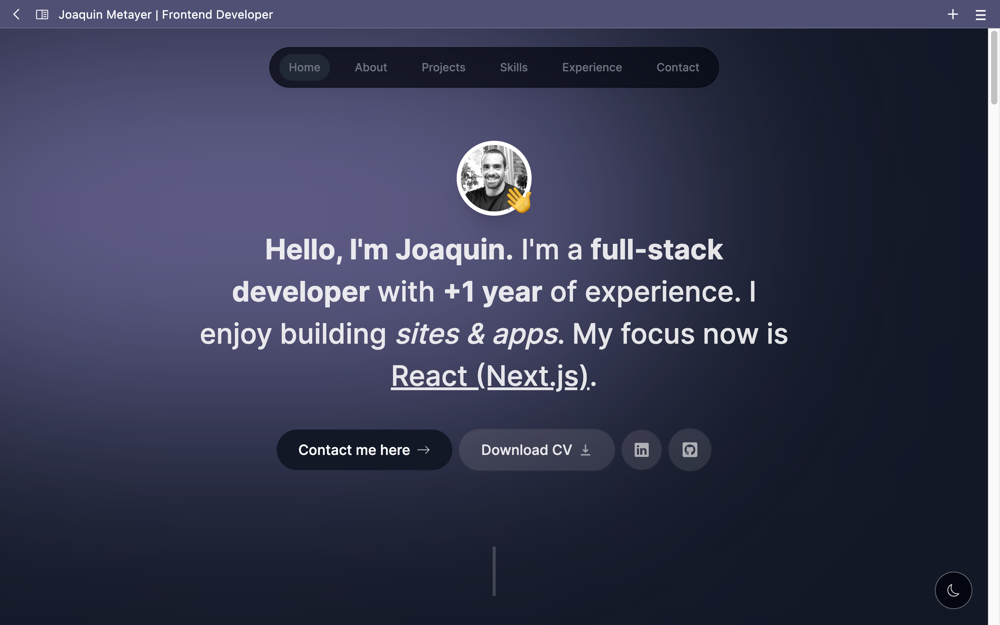This screenshot has height=625, width=1000.
Task: Follow the React (Next.js) link
Action: [489, 376]
